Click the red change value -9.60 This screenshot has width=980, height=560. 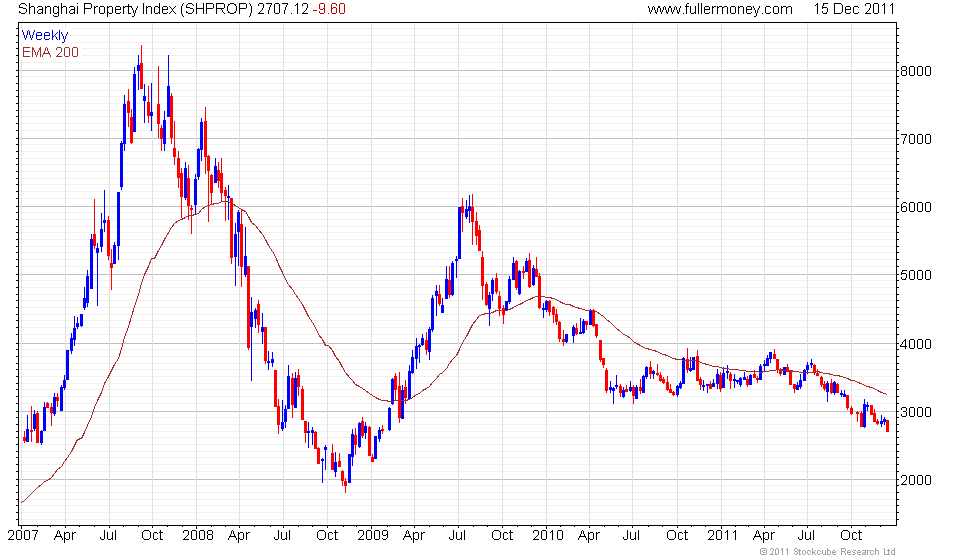pyautogui.click(x=329, y=9)
